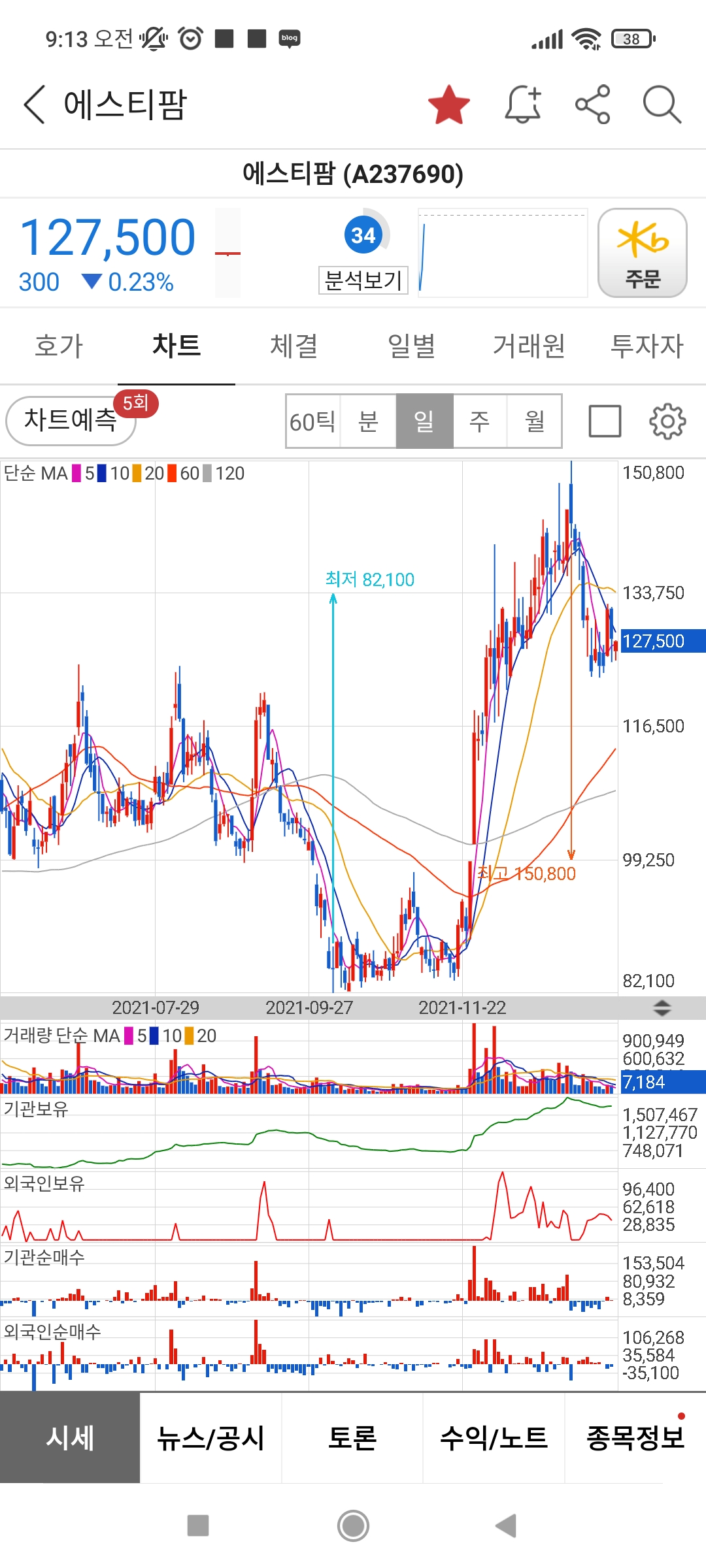706x1568 pixels.
Task: Tap the 2021-09-27 date label
Action: [309, 1007]
